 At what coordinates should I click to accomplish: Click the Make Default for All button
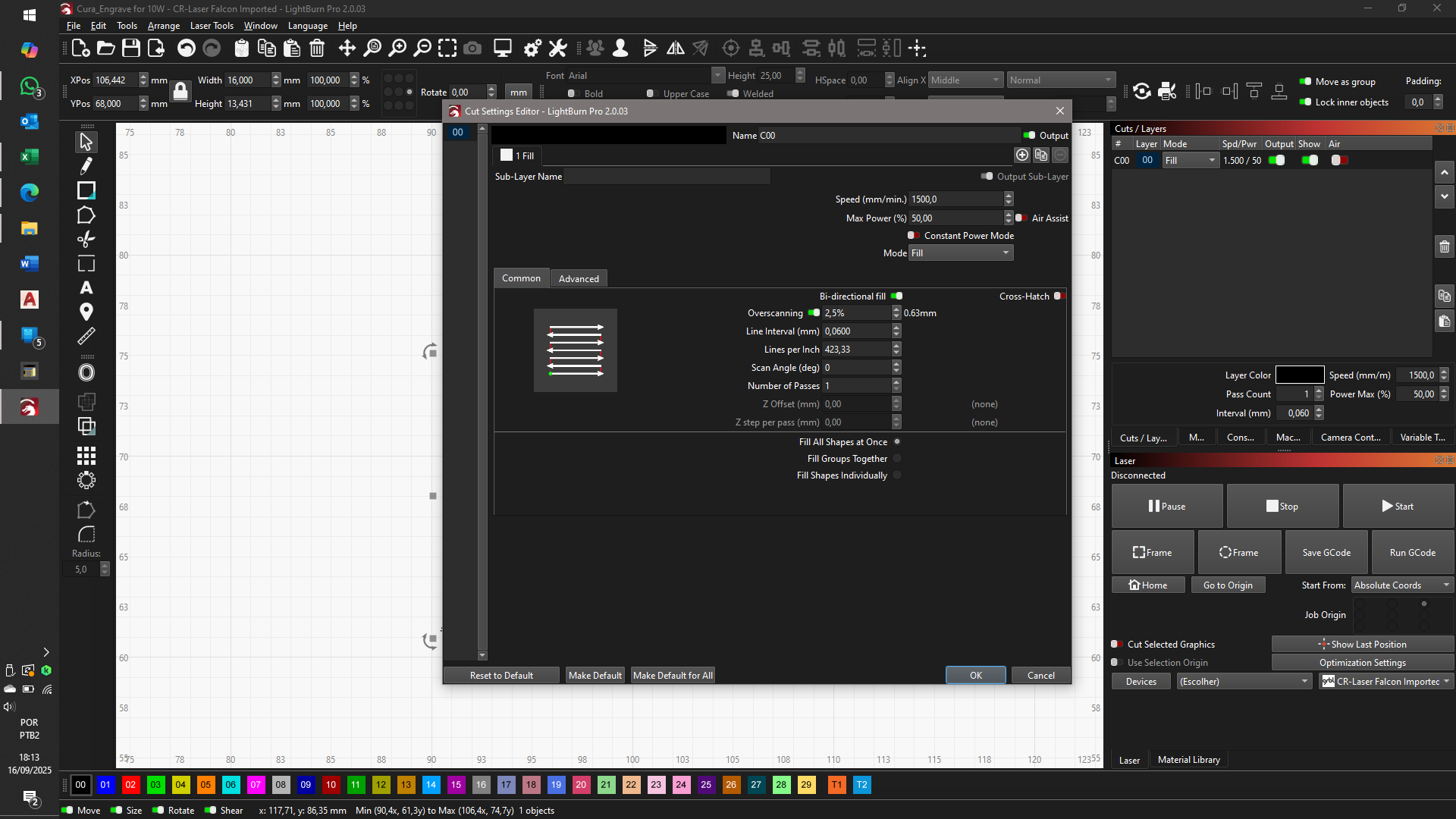pos(673,676)
